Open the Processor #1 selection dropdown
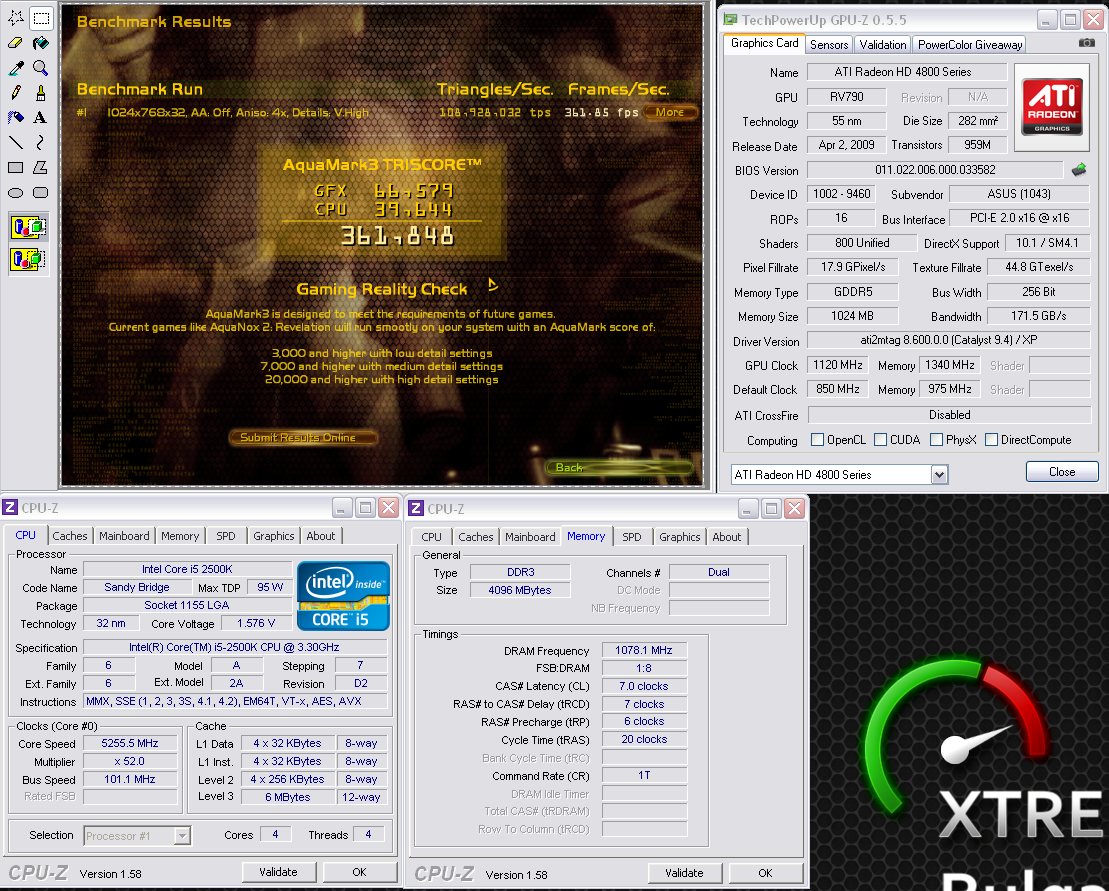The image size is (1109, 891). pos(182,836)
